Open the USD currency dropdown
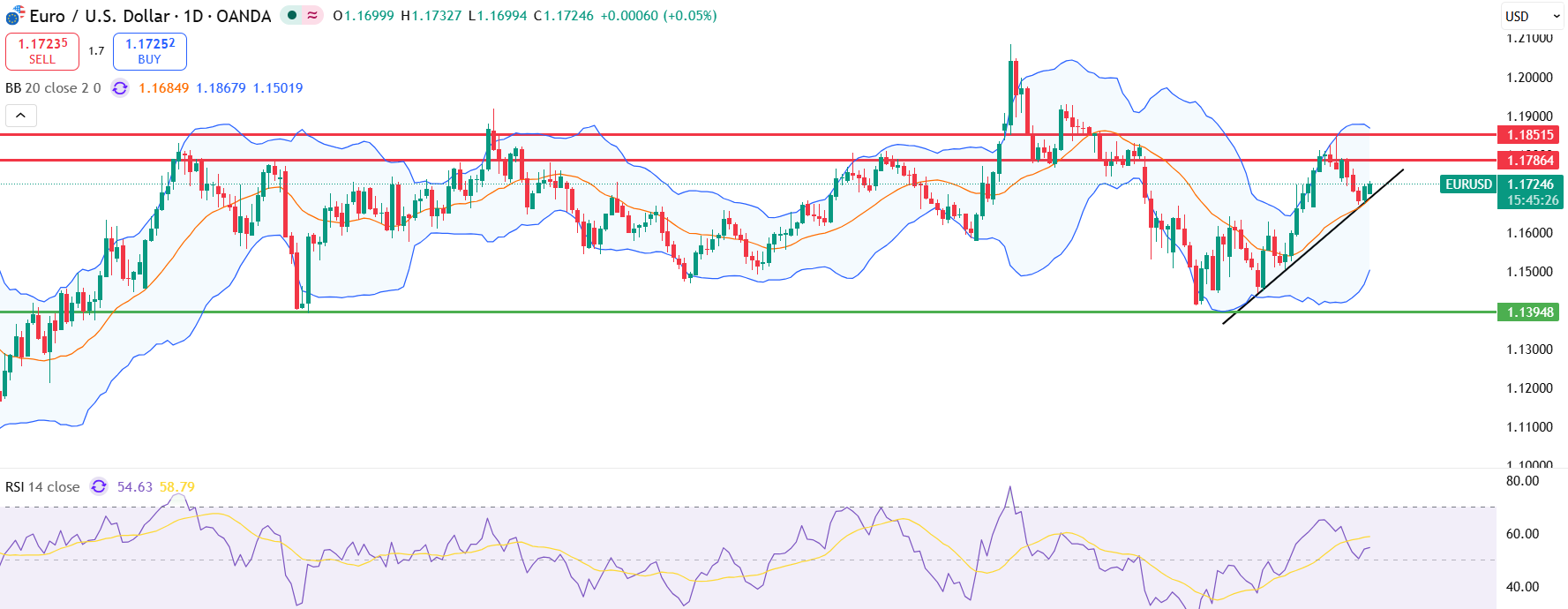 (1532, 16)
